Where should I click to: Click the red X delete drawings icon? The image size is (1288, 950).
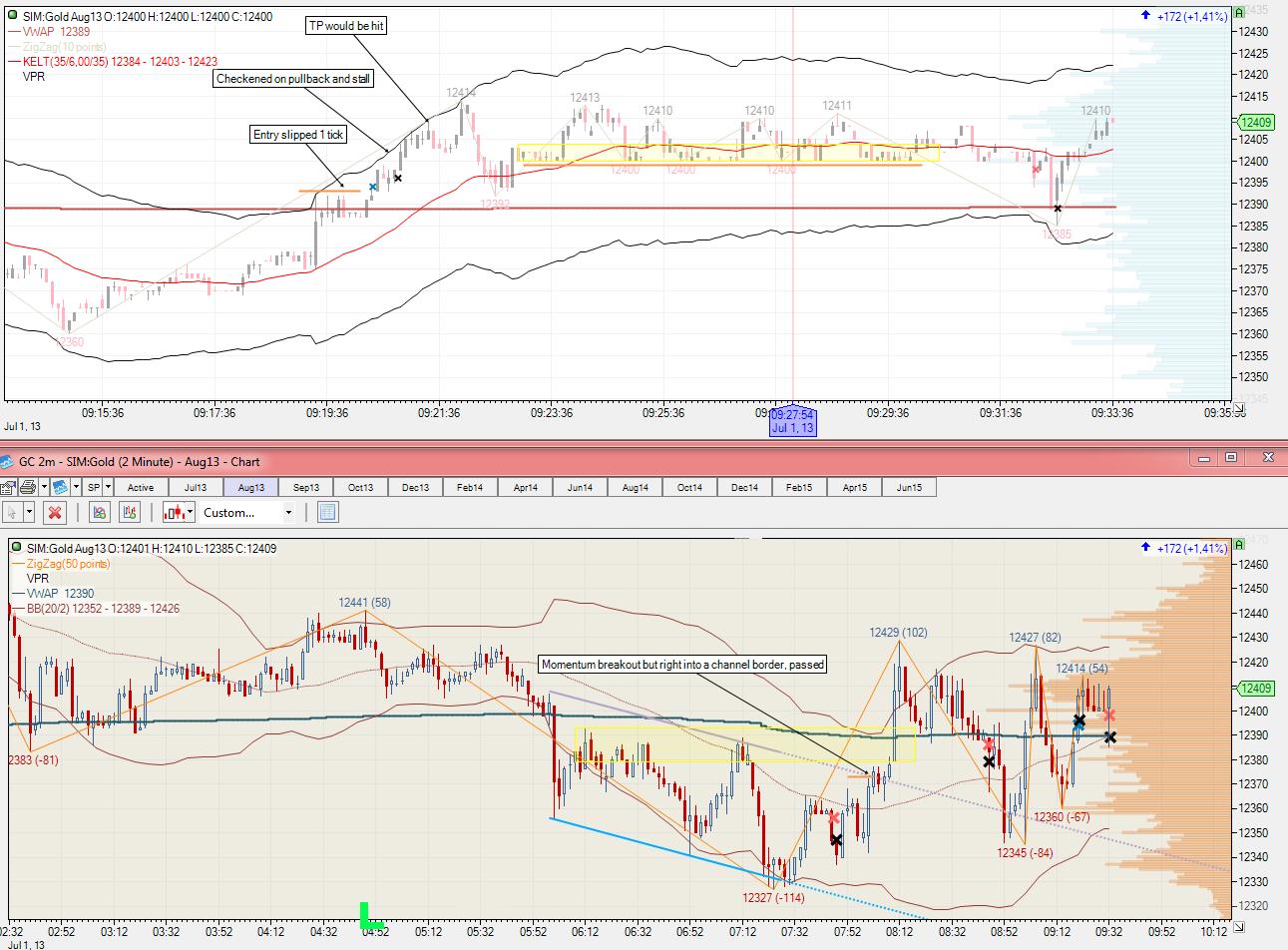[56, 512]
